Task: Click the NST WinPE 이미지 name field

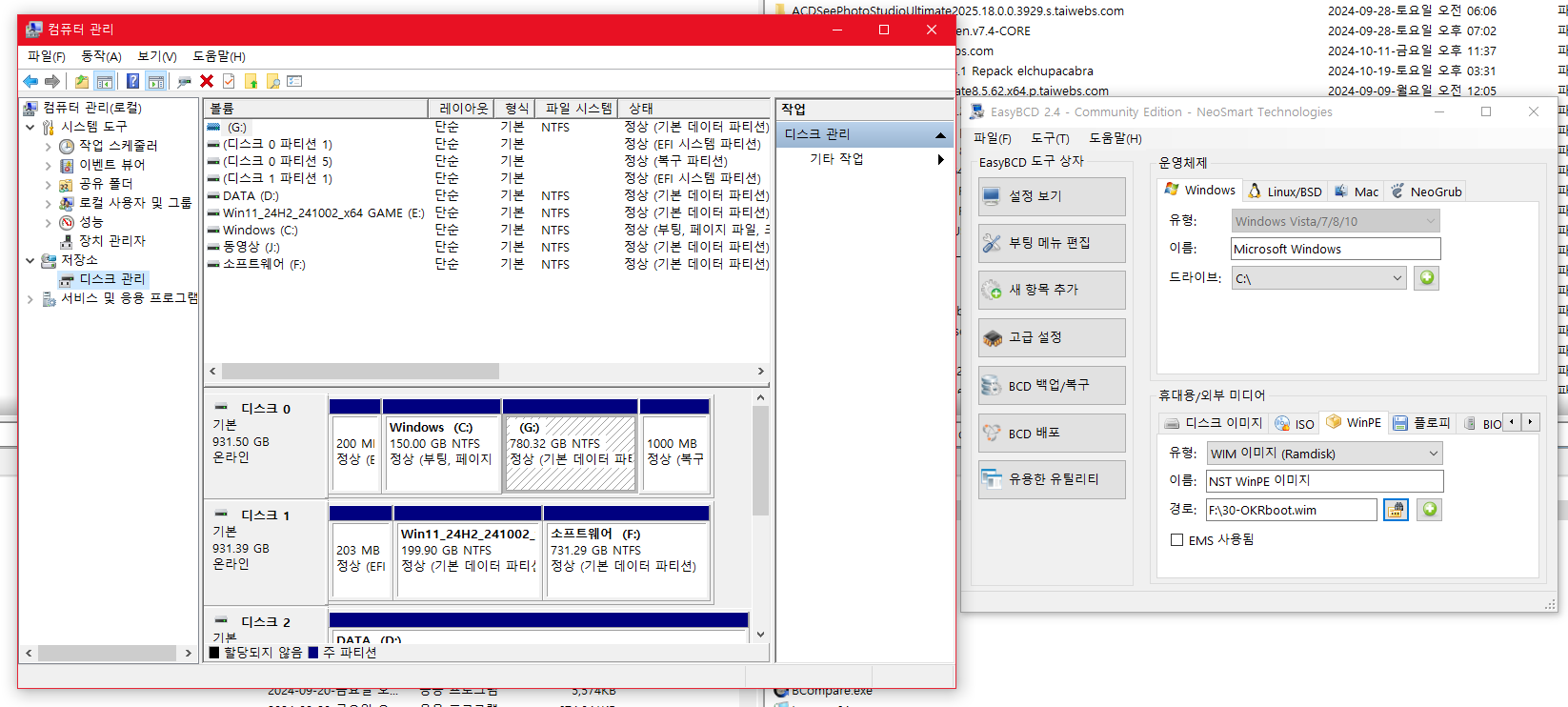Action: [x=1324, y=481]
